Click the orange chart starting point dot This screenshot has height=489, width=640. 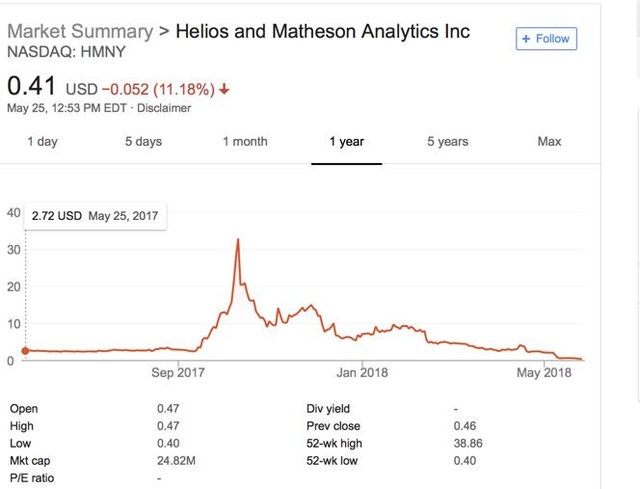click(25, 350)
